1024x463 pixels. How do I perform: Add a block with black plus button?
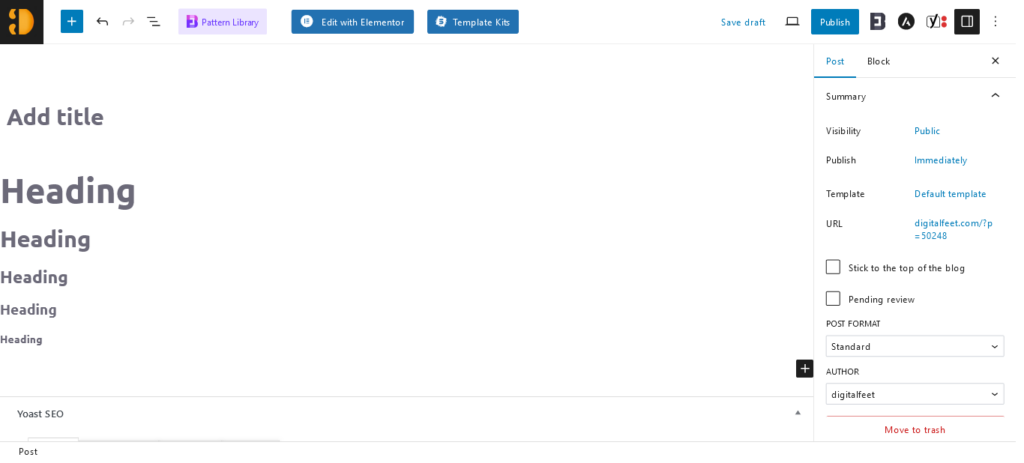click(805, 368)
